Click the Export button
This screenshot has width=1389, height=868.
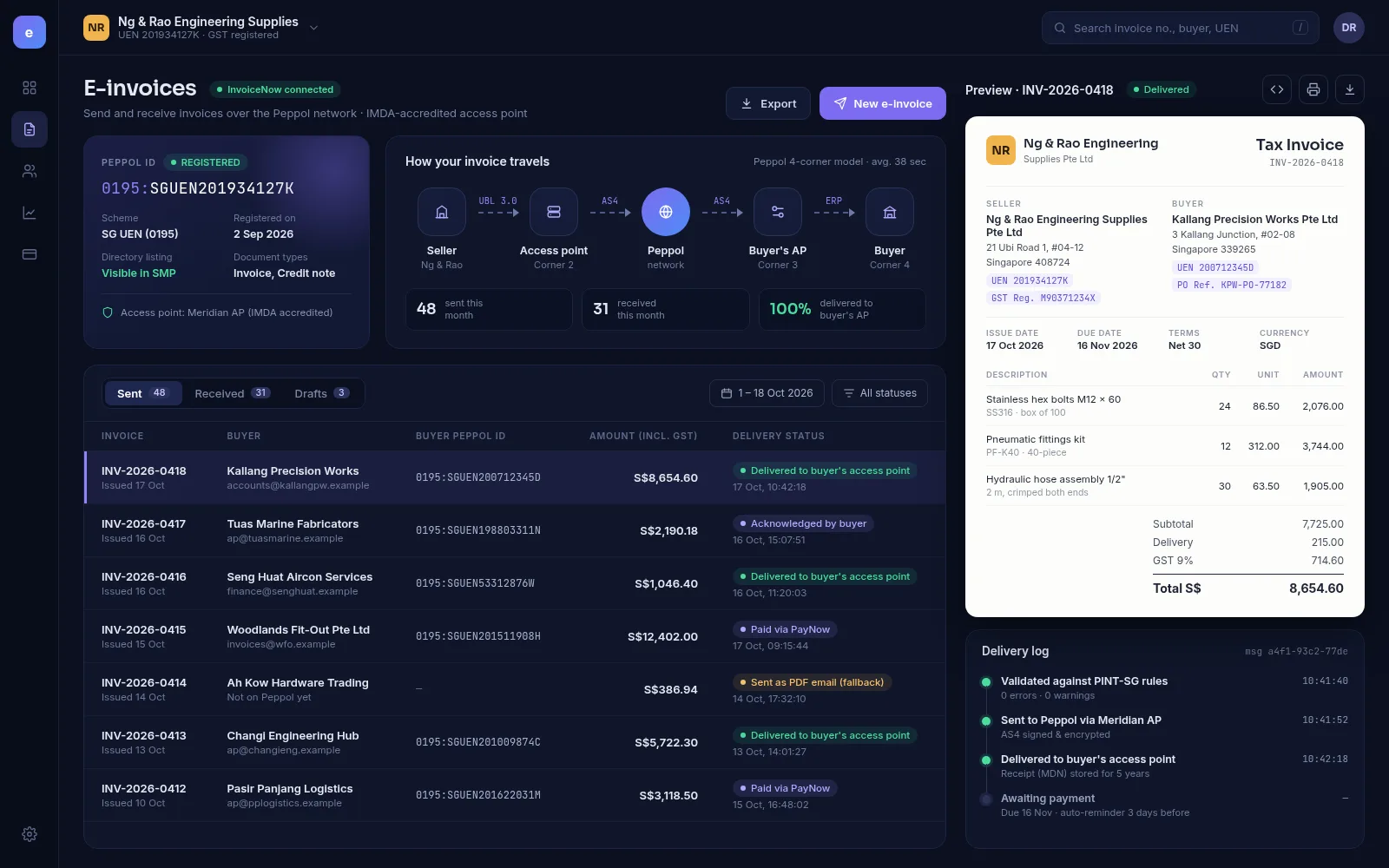(x=768, y=103)
